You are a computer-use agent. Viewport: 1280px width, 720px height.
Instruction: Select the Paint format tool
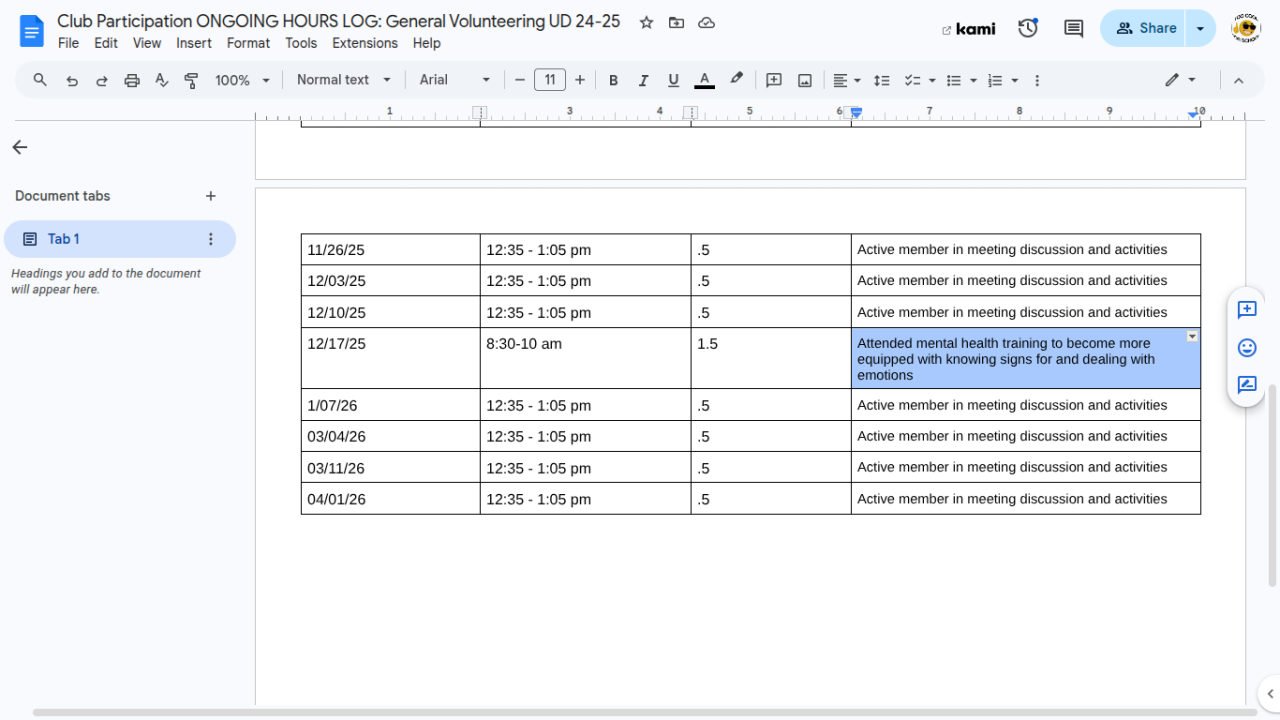(191, 80)
